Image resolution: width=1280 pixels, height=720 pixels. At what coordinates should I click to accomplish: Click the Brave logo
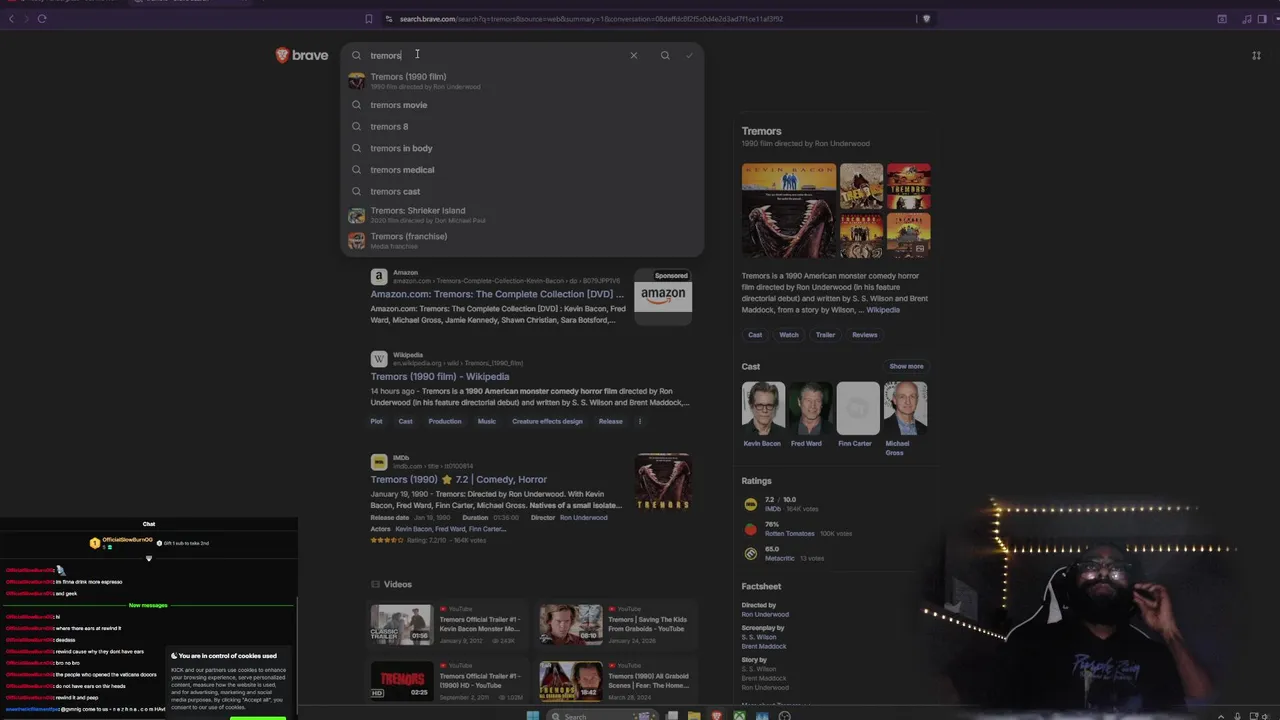click(302, 55)
